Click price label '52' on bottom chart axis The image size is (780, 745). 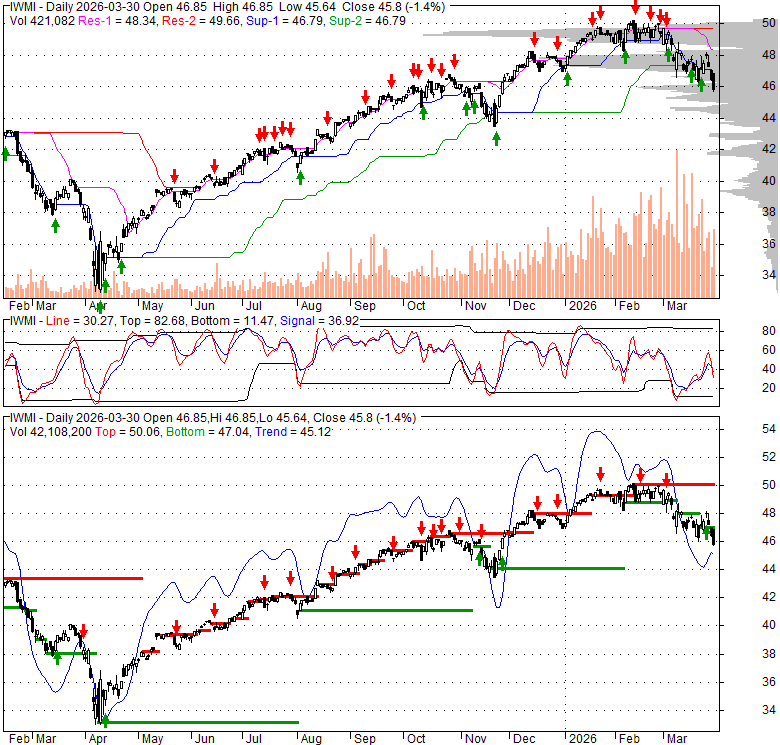(769, 457)
